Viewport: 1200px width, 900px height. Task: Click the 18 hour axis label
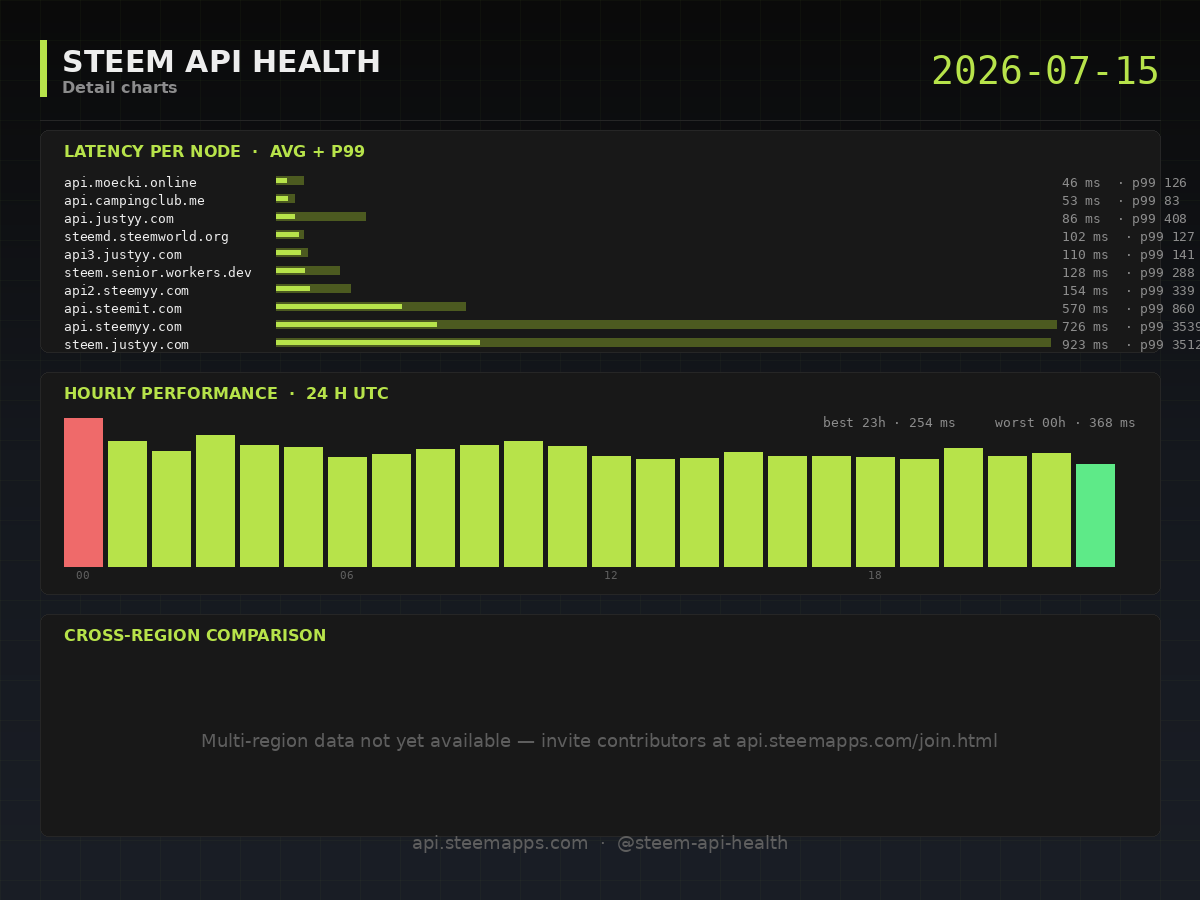tap(875, 575)
